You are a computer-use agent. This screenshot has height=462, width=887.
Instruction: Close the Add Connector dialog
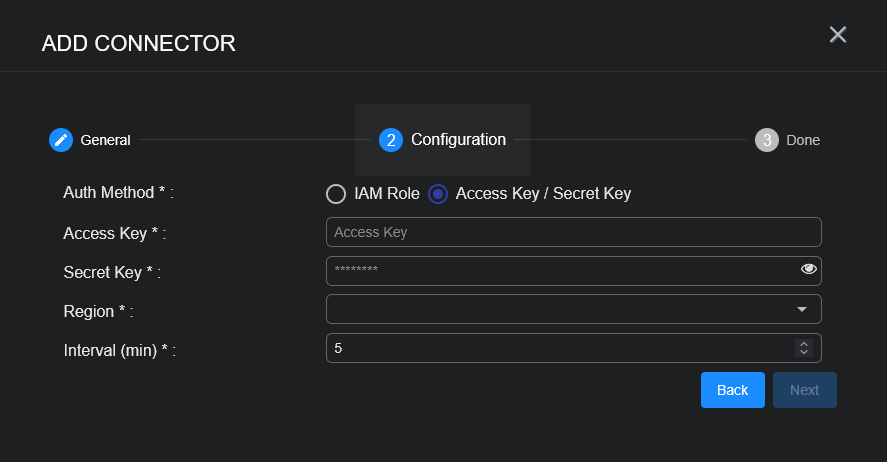click(x=838, y=35)
